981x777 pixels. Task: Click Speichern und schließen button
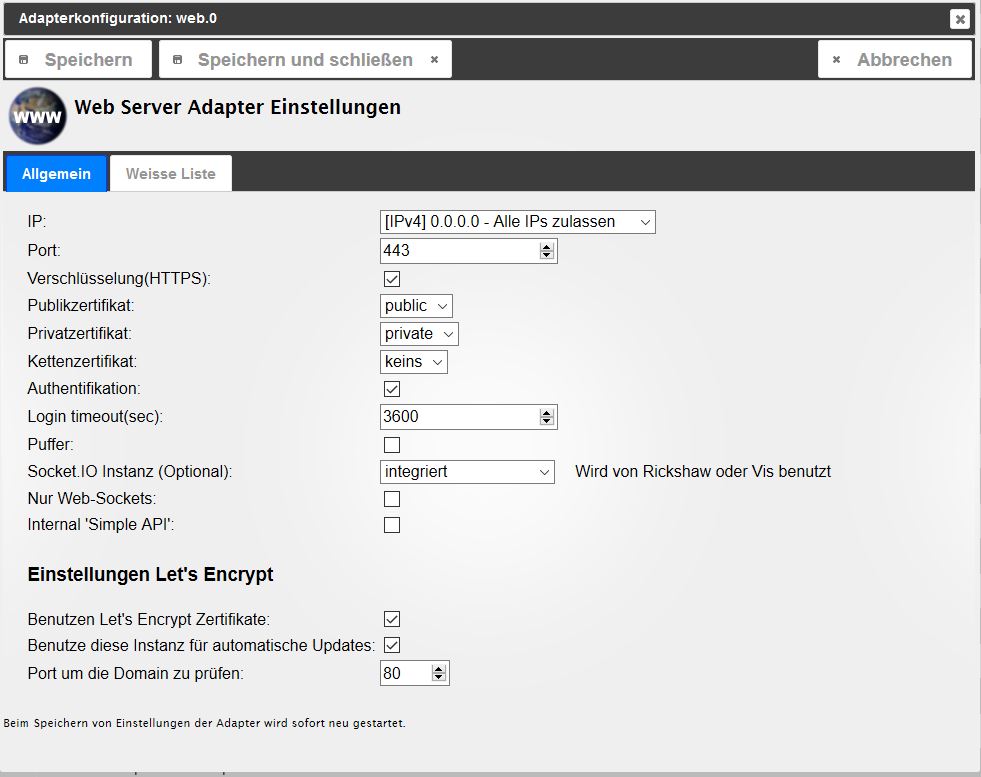click(x=305, y=59)
